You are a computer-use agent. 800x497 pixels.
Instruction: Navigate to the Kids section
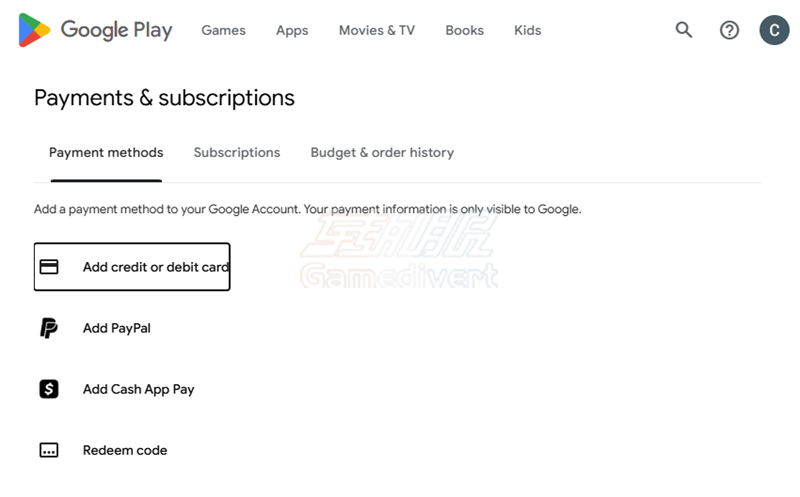(528, 30)
